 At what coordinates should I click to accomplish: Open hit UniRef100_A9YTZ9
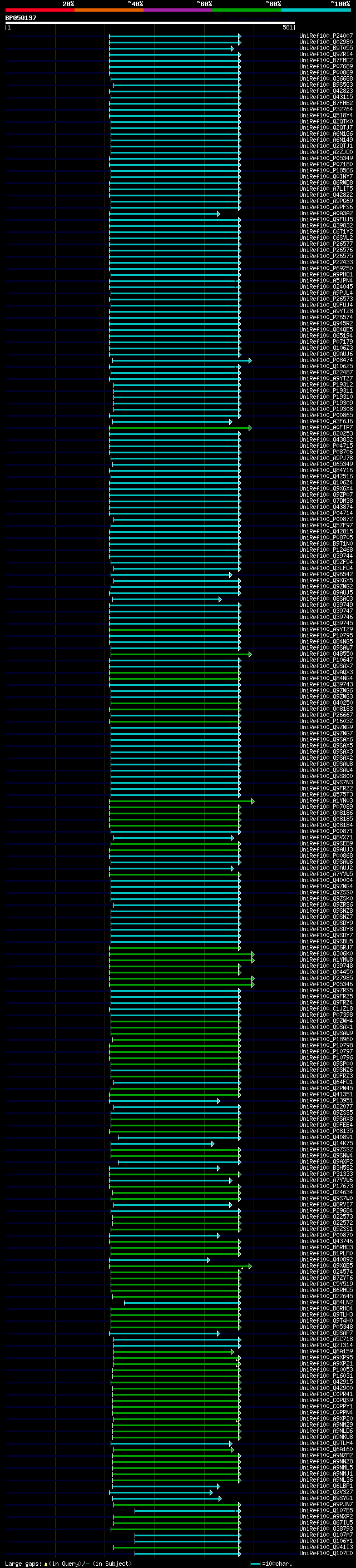pos(326,630)
